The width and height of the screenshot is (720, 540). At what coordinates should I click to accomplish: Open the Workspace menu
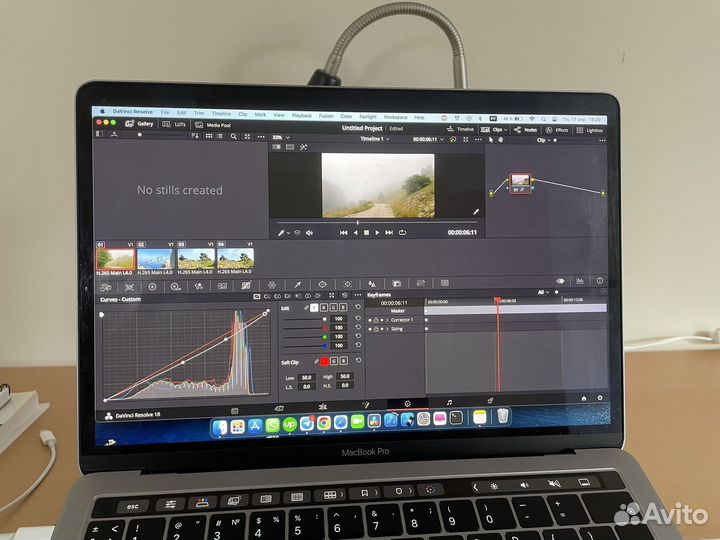pyautogui.click(x=395, y=117)
